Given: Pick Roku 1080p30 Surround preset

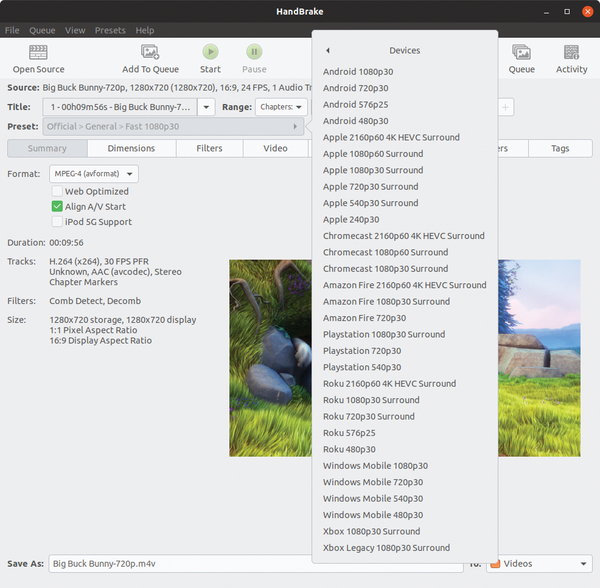Looking at the screenshot, I should [405, 400].
